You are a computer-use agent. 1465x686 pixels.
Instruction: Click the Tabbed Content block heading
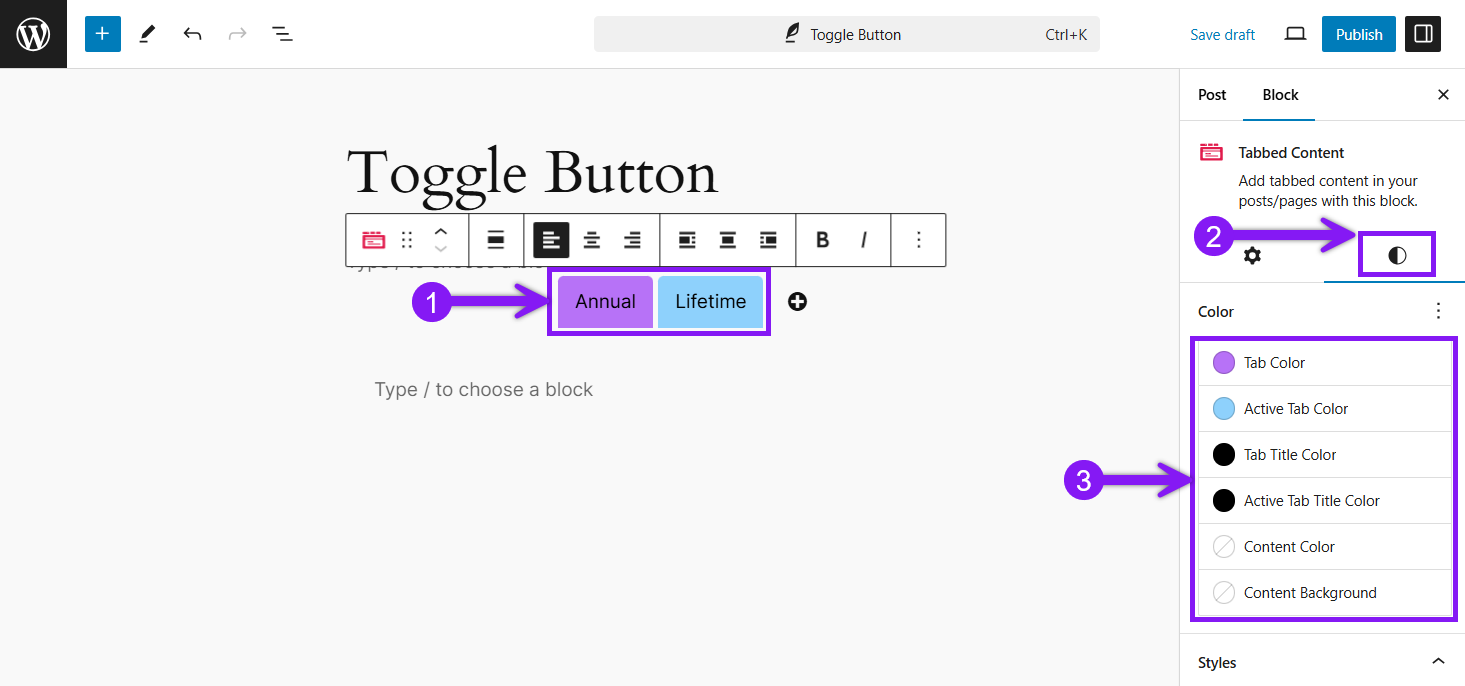[x=1291, y=153]
